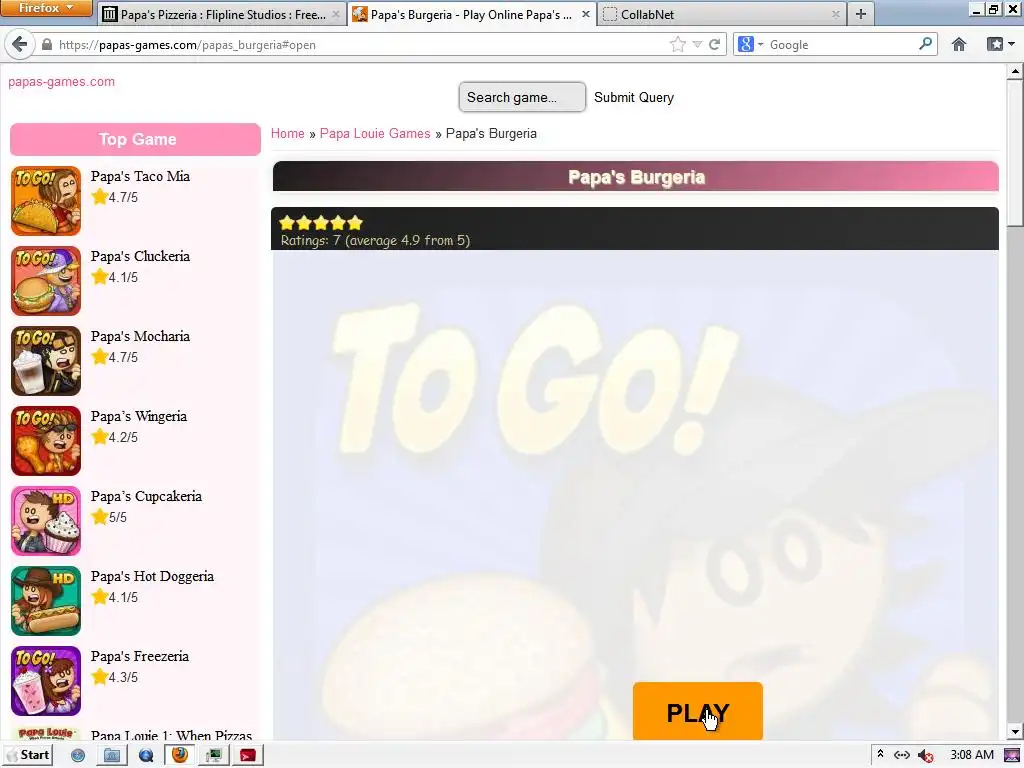Switch to Firefox in the taskbar
1024x768 pixels.
tap(180, 755)
